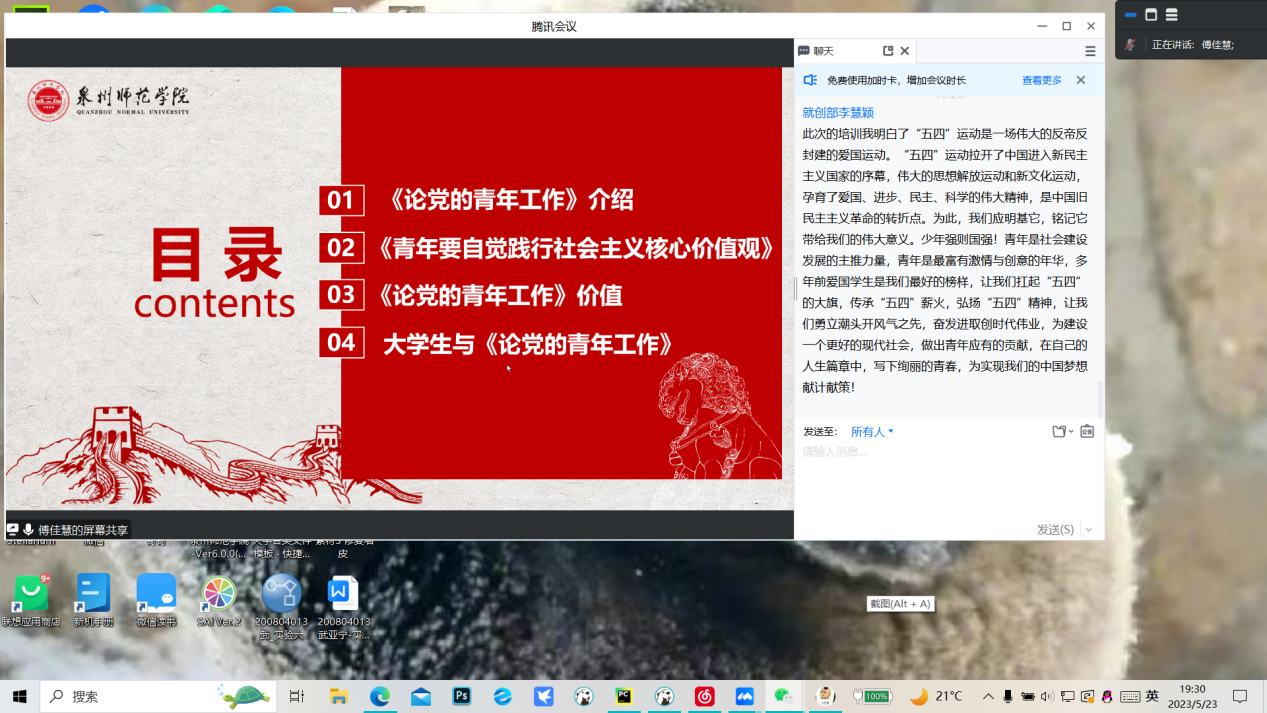Toggle microphone icon beside 傅佳慧的屏幕共享 label
1267x713 pixels.
click(29, 530)
